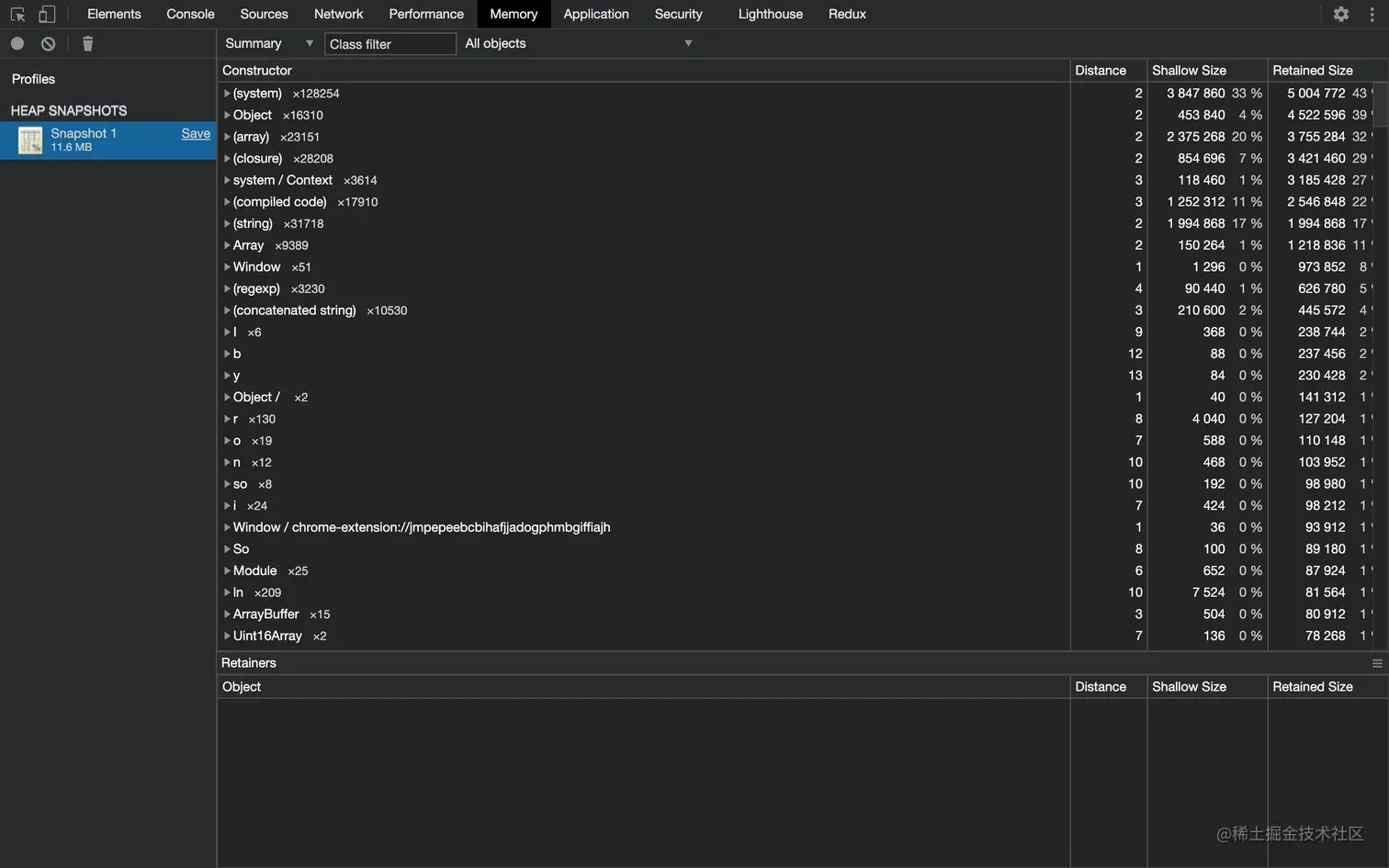
Task: Expand the Uint16Array ×2 row
Action: [227, 636]
